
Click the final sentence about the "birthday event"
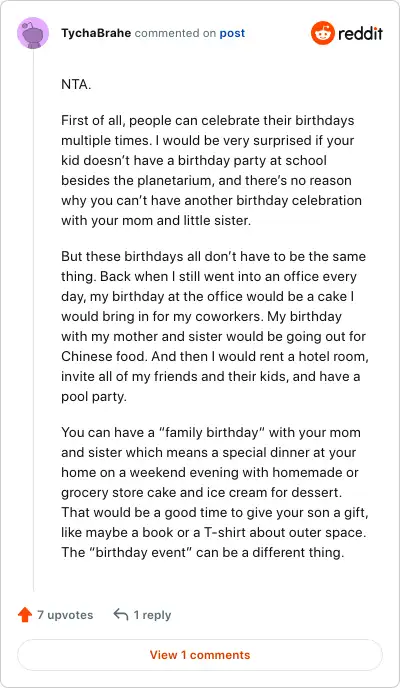tap(203, 552)
